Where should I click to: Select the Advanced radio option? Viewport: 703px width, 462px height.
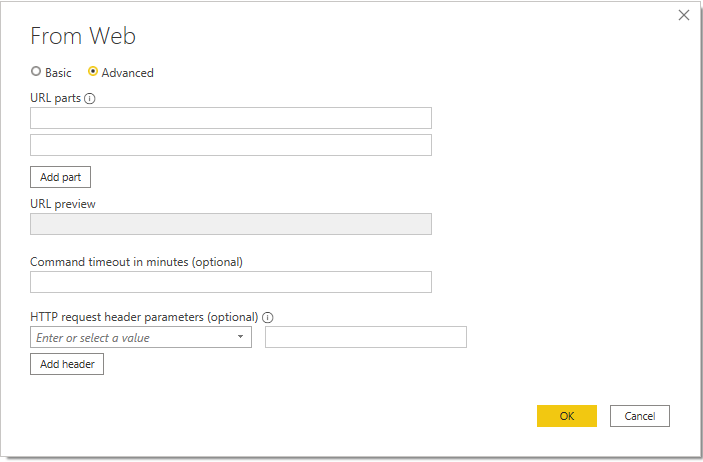93,71
